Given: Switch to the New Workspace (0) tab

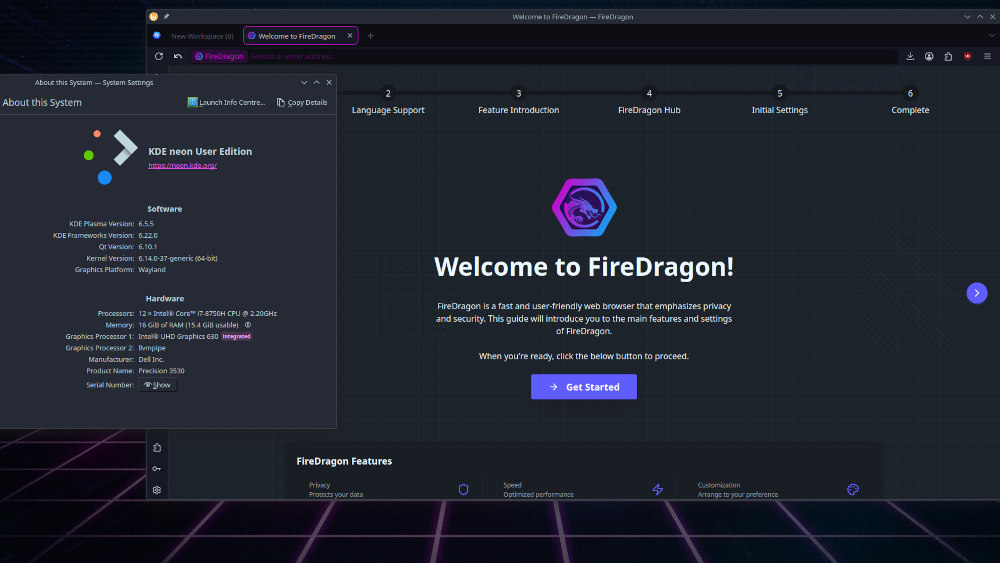Looking at the screenshot, I should pos(202,36).
